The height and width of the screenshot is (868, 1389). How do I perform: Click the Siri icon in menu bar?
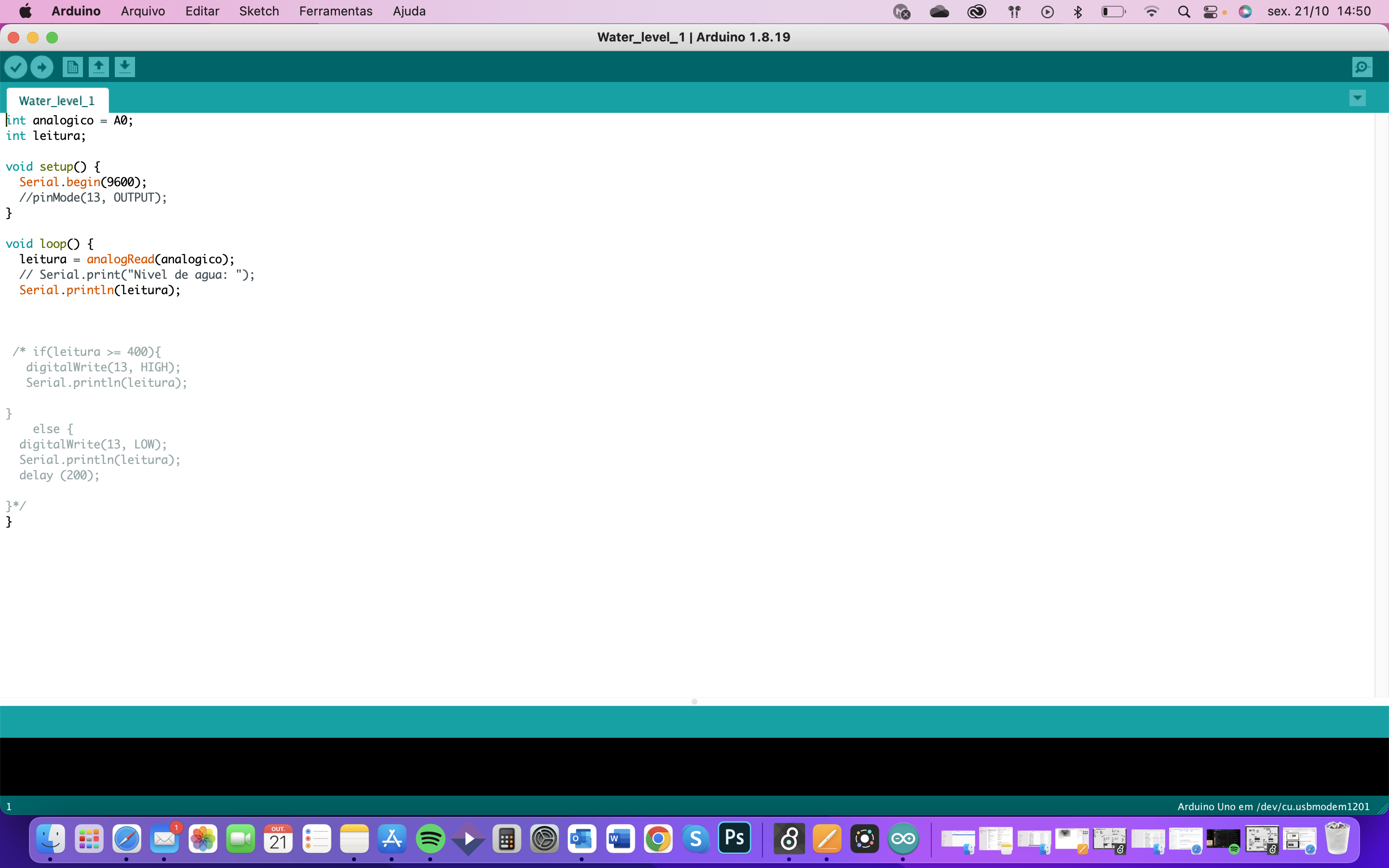(x=1245, y=12)
